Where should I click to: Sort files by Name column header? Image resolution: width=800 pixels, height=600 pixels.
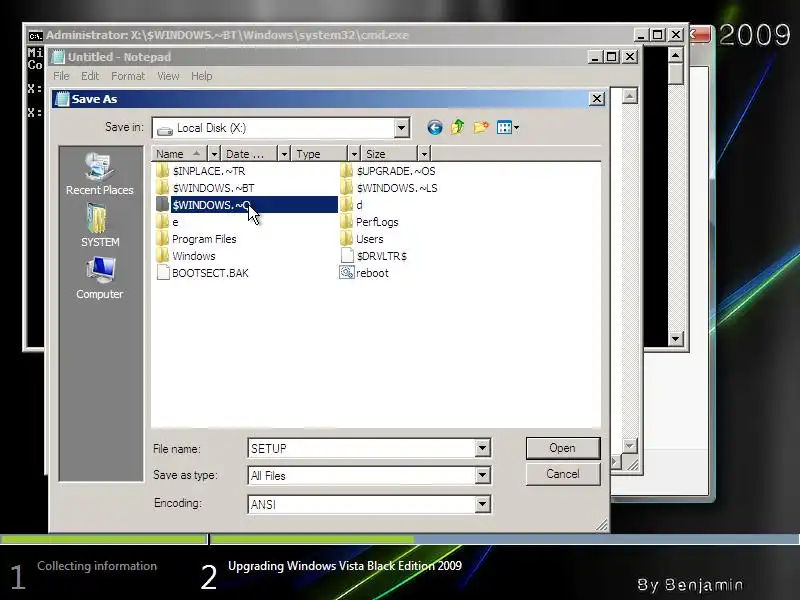(180, 154)
